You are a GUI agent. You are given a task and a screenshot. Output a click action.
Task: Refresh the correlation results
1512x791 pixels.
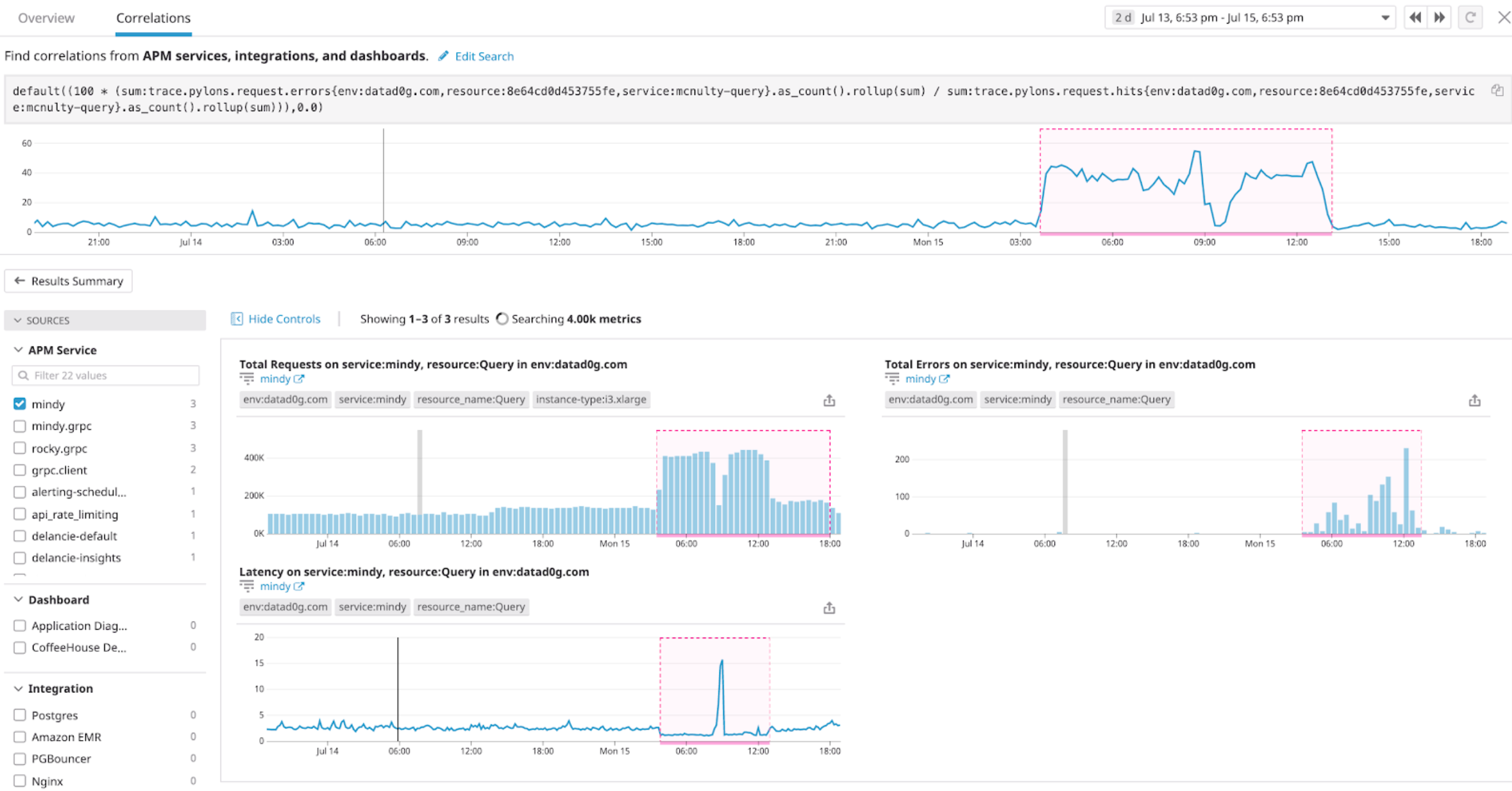click(1470, 17)
